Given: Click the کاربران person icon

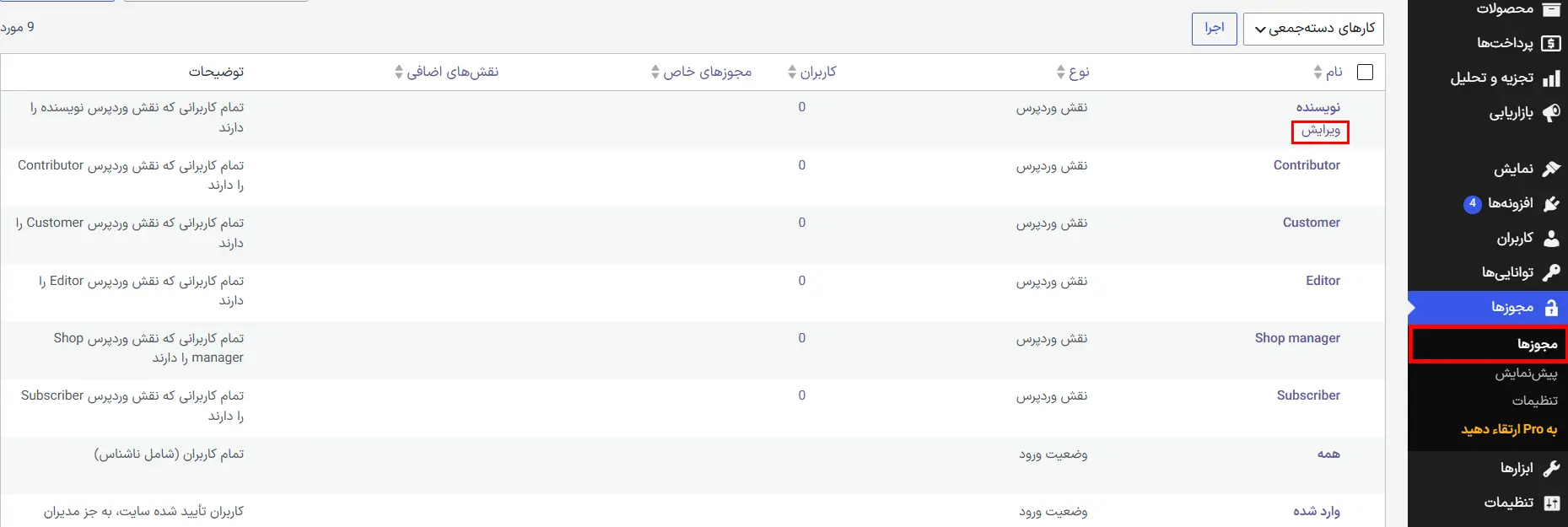Looking at the screenshot, I should point(1551,239).
